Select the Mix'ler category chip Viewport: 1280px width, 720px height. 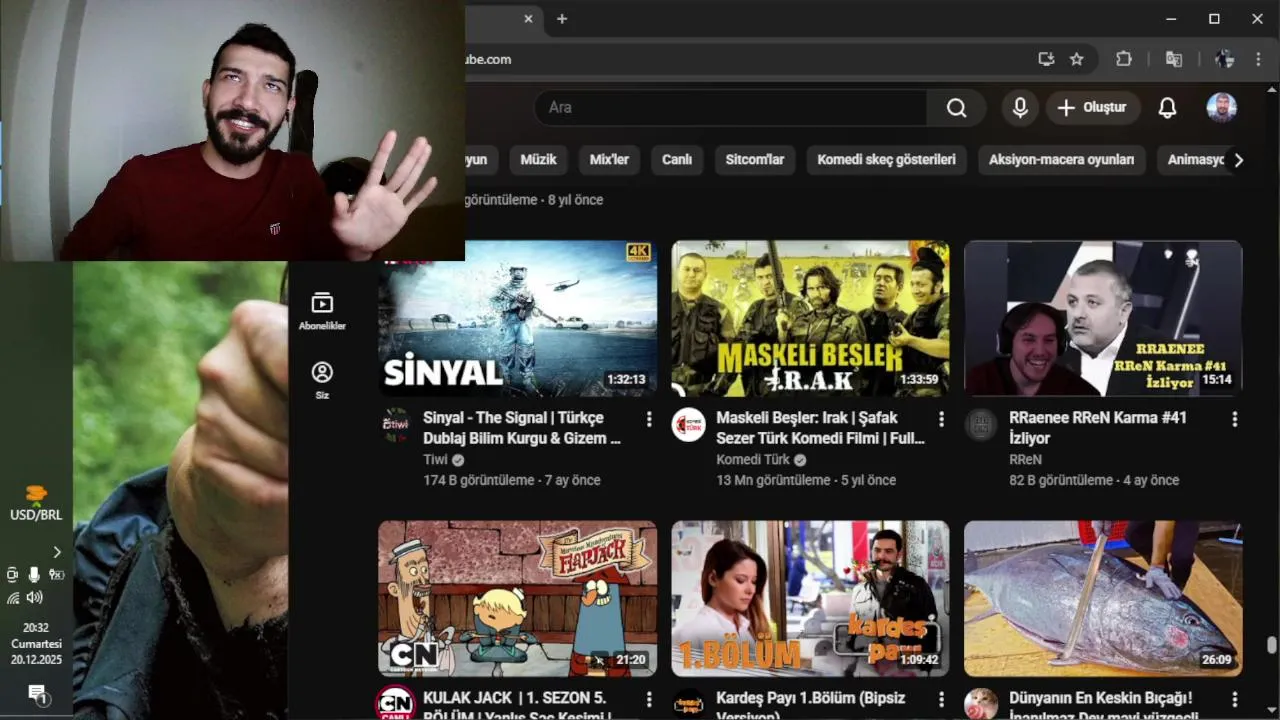point(609,159)
